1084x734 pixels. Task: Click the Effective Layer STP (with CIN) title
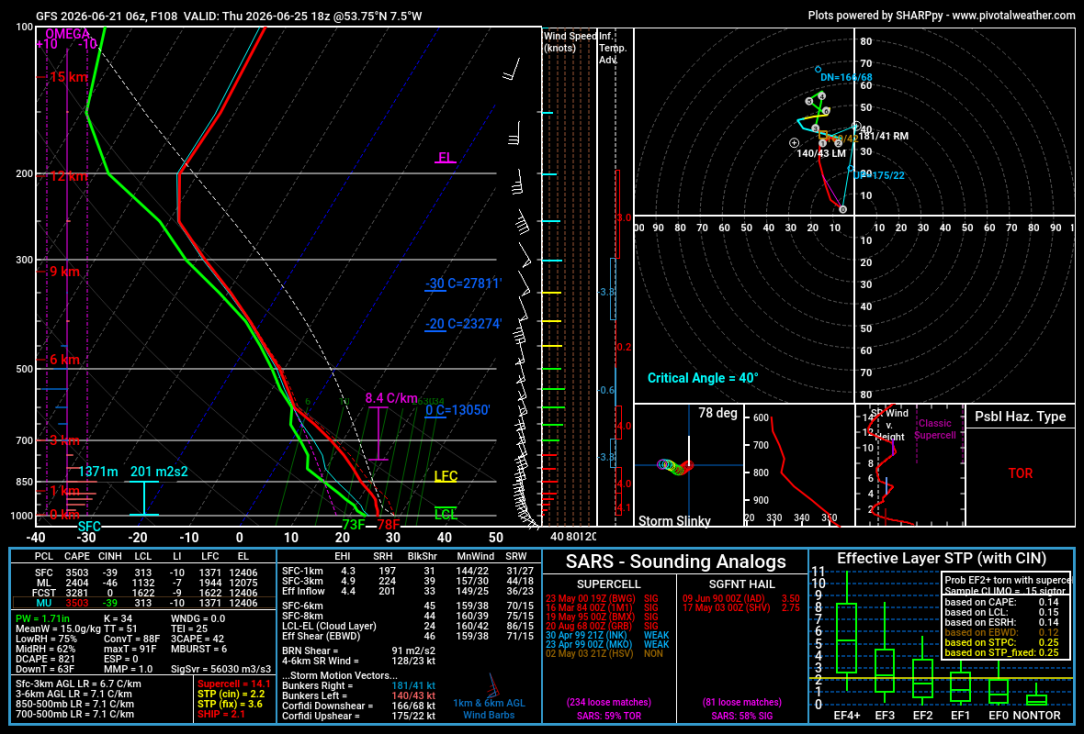[x=942, y=558]
